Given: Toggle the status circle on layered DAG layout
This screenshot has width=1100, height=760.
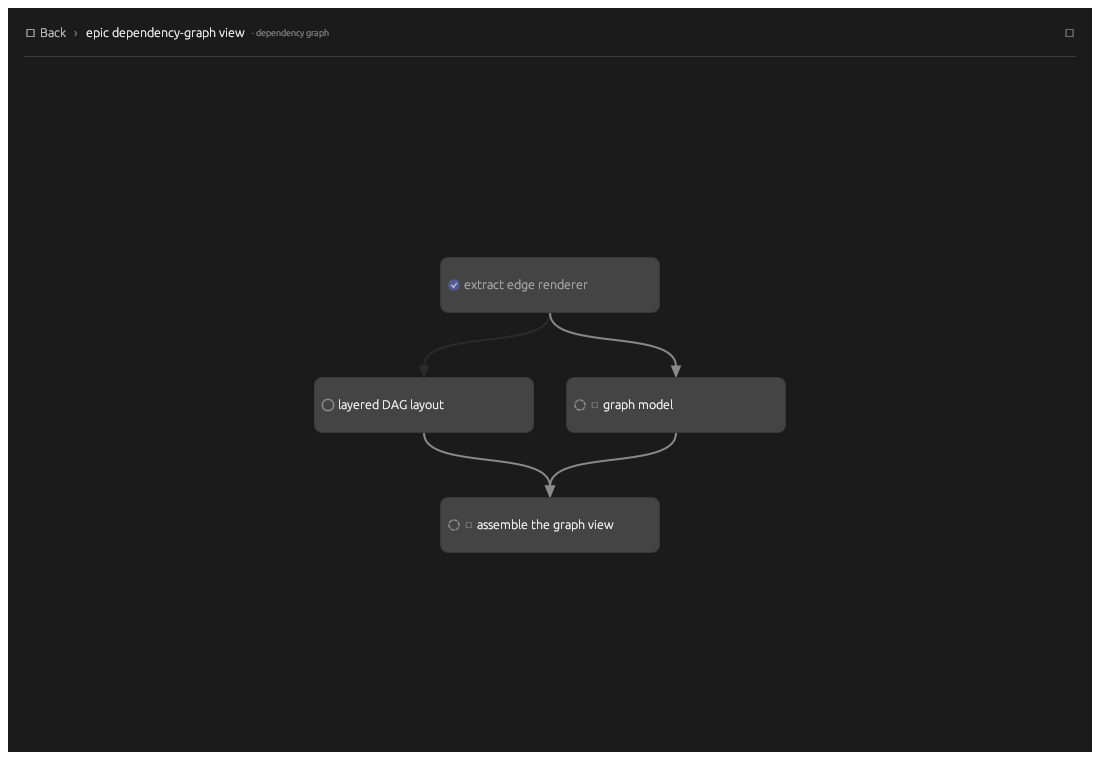Looking at the screenshot, I should [x=328, y=405].
